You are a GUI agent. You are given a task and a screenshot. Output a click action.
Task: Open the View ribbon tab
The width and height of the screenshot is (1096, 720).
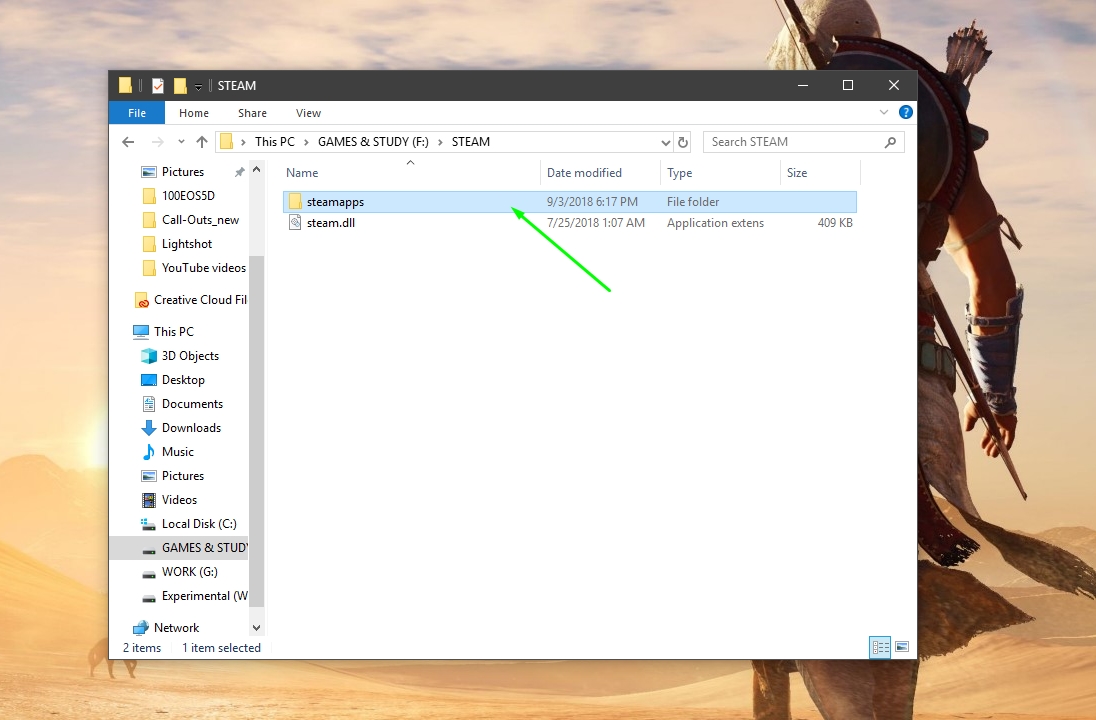pyautogui.click(x=308, y=113)
